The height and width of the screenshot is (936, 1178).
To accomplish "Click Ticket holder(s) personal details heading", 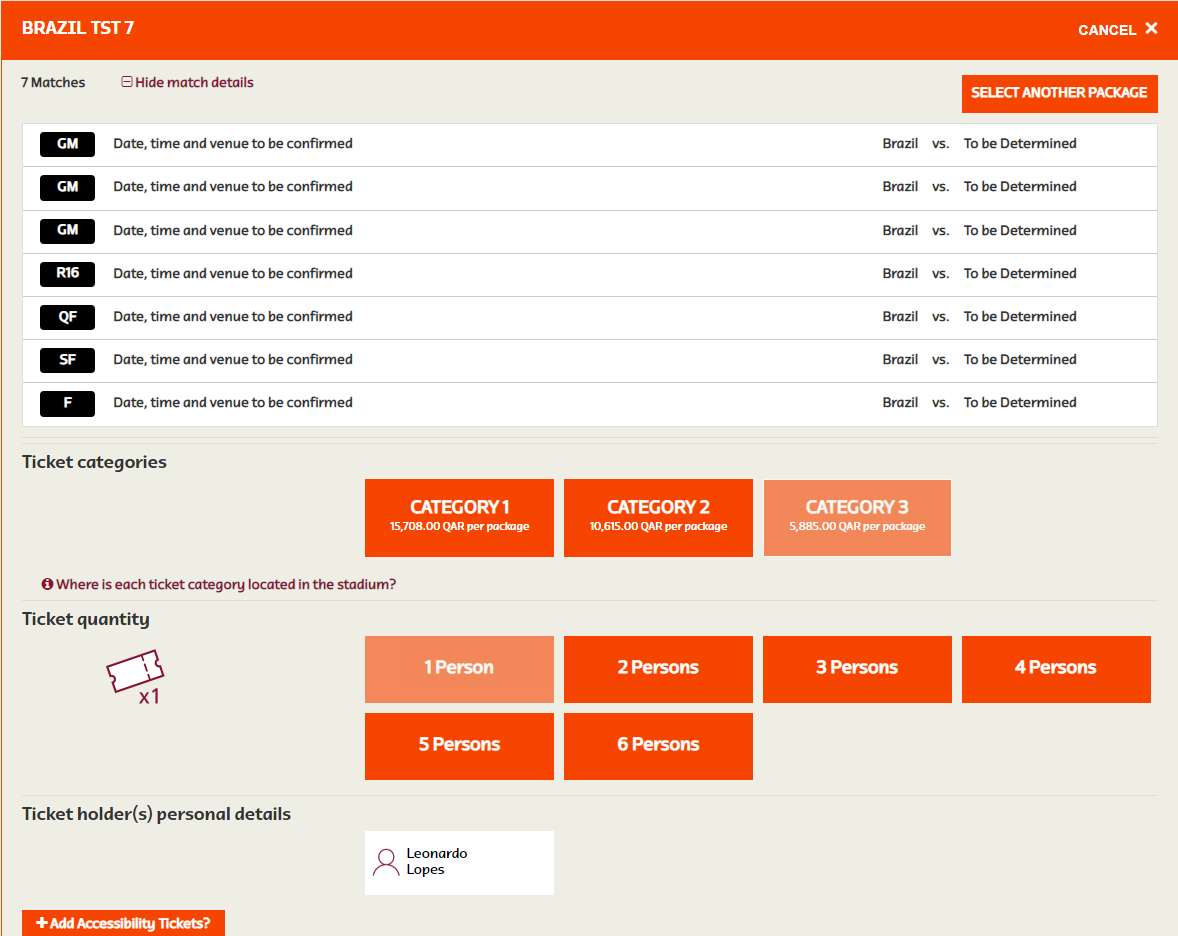I will pos(156,814).
